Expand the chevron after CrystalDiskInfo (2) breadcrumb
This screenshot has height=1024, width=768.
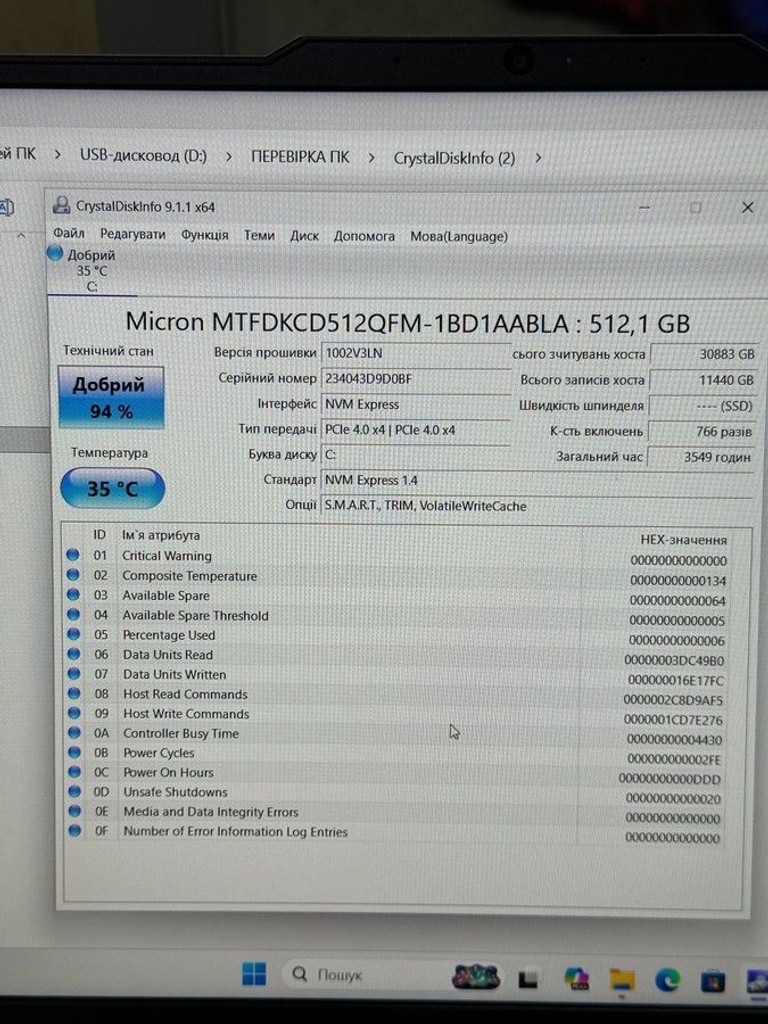538,158
